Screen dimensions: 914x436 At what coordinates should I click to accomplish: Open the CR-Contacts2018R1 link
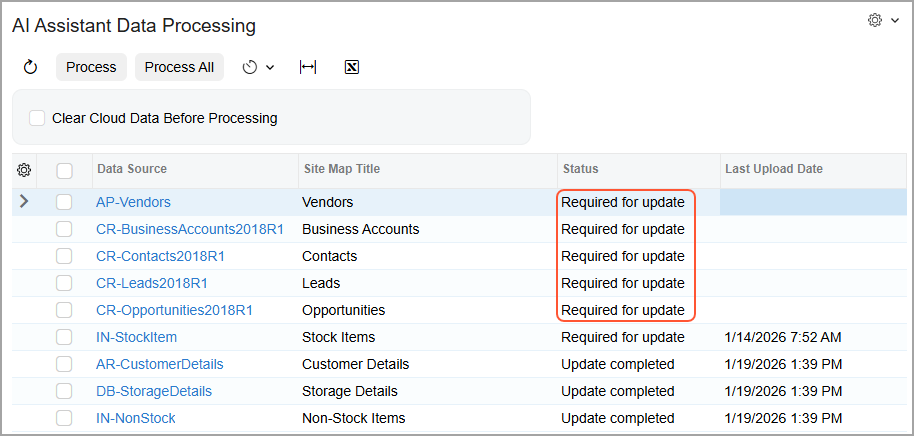pos(160,256)
